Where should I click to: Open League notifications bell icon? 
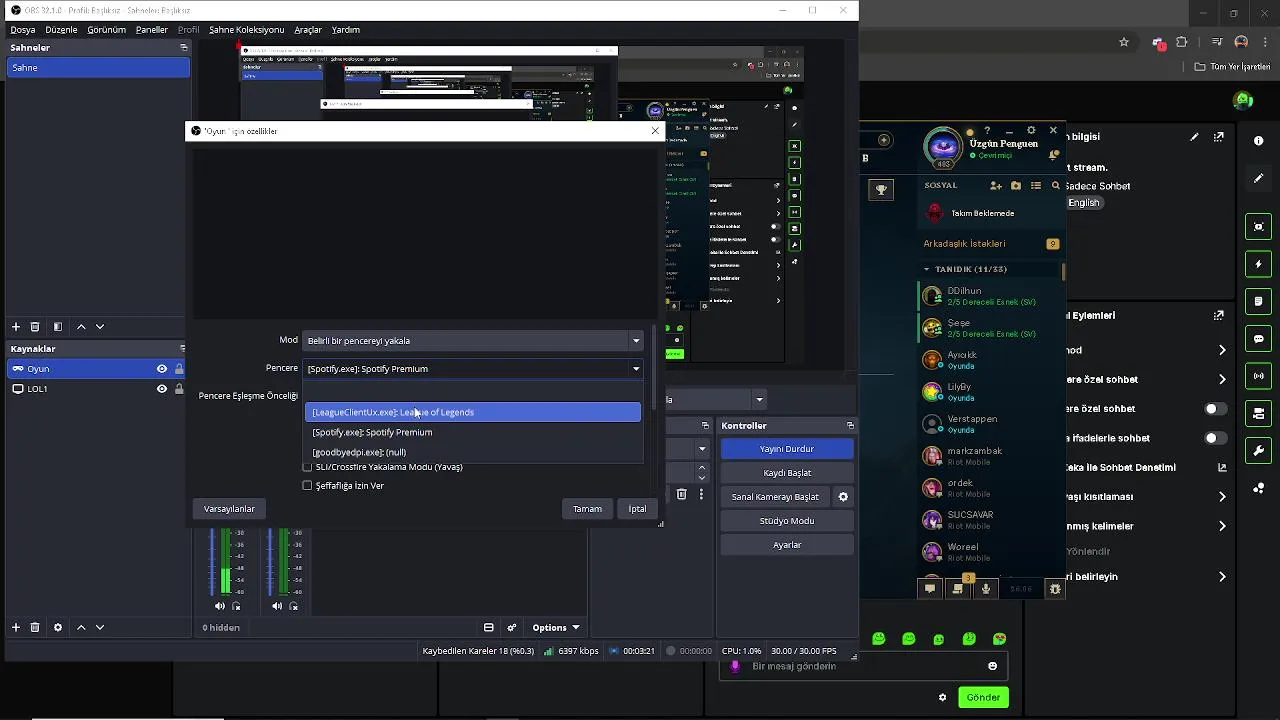pos(1054,155)
